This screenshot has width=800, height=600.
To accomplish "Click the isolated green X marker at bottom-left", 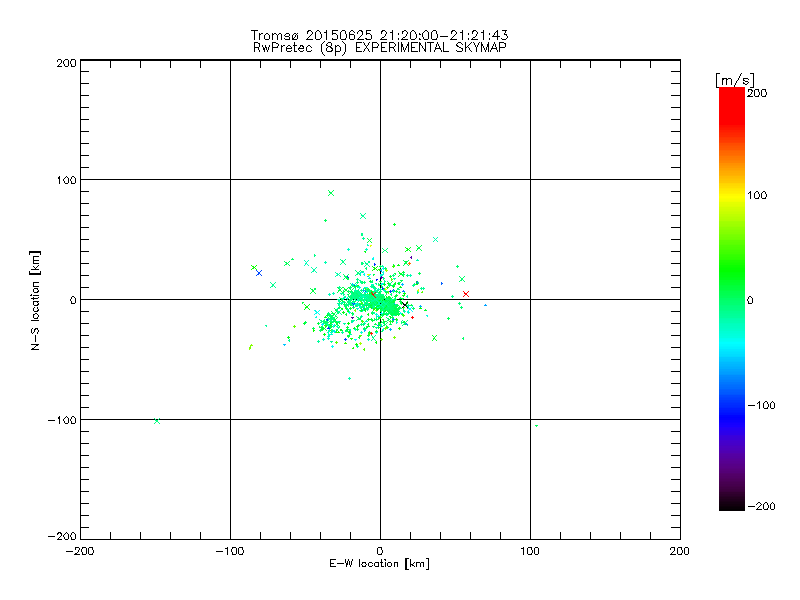I will (x=157, y=421).
